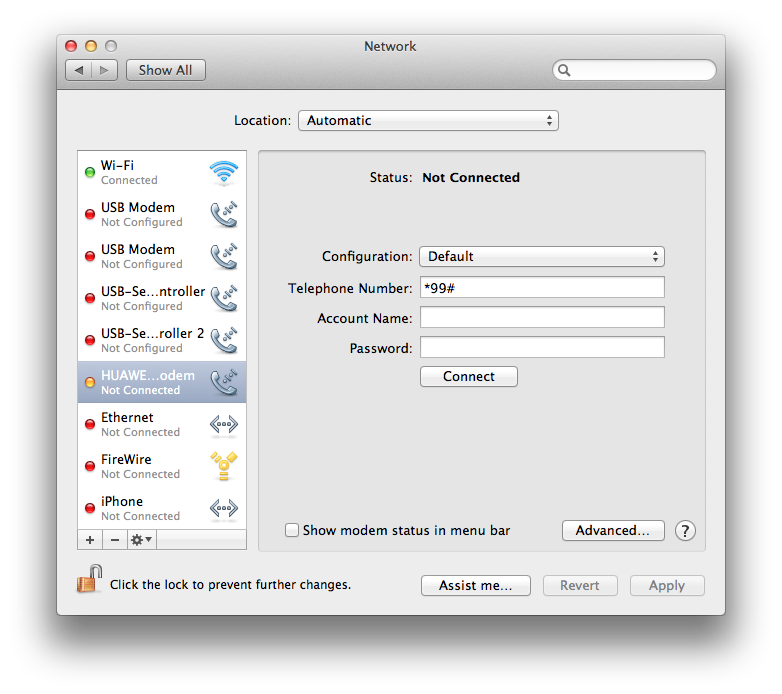The image size is (782, 694).
Task: Click the green Wi-Fi status dot
Action: (x=90, y=172)
